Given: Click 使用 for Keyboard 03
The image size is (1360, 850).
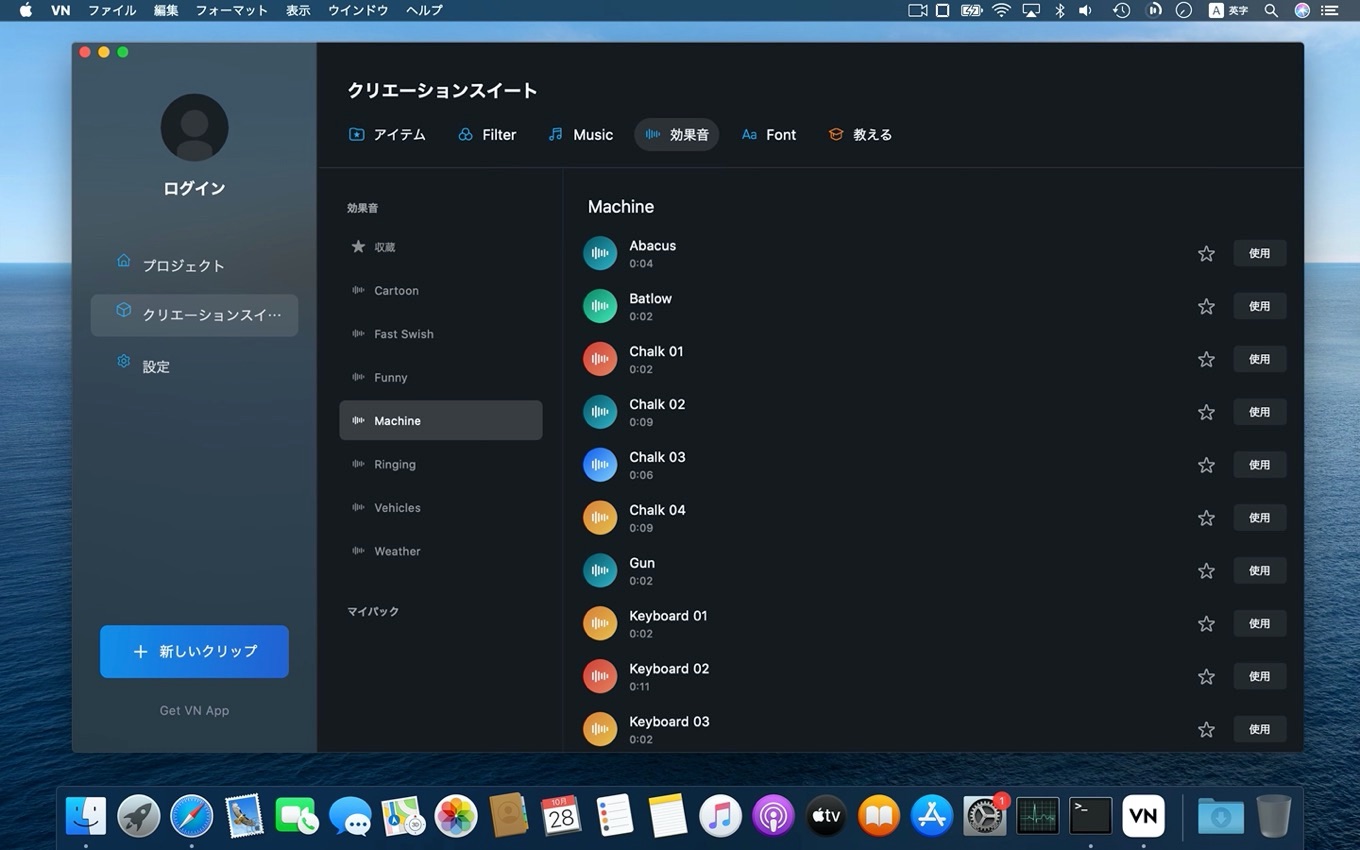Looking at the screenshot, I should (x=1259, y=729).
